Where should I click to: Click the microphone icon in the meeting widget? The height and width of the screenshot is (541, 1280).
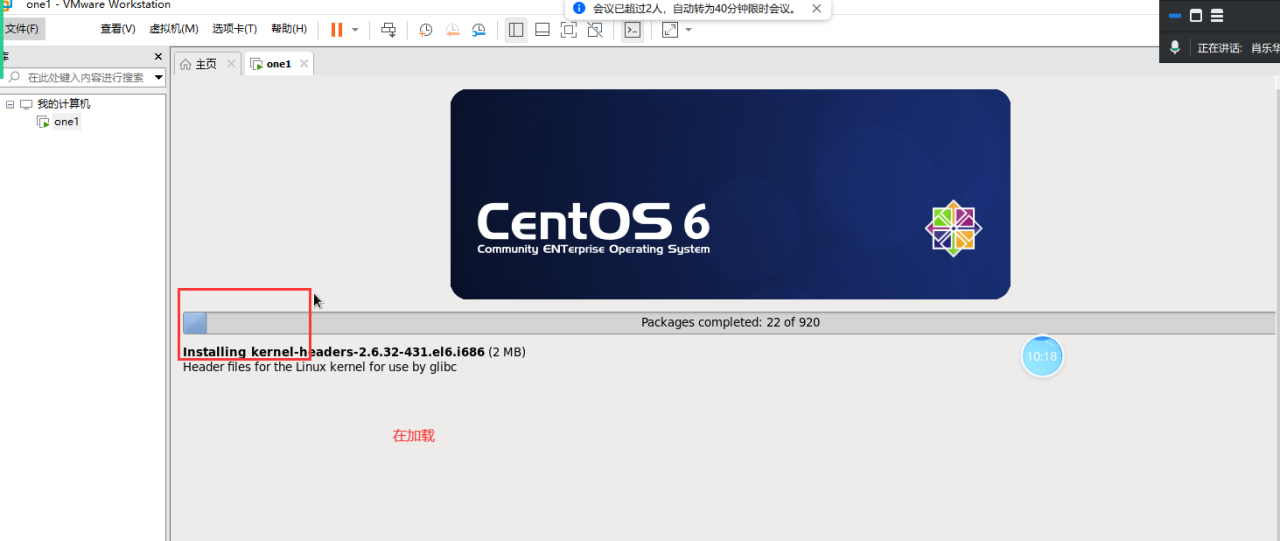click(1176, 47)
